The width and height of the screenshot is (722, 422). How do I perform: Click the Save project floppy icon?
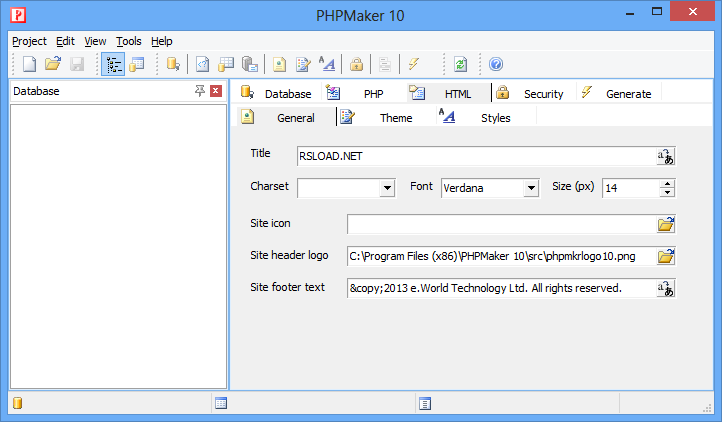tap(77, 64)
